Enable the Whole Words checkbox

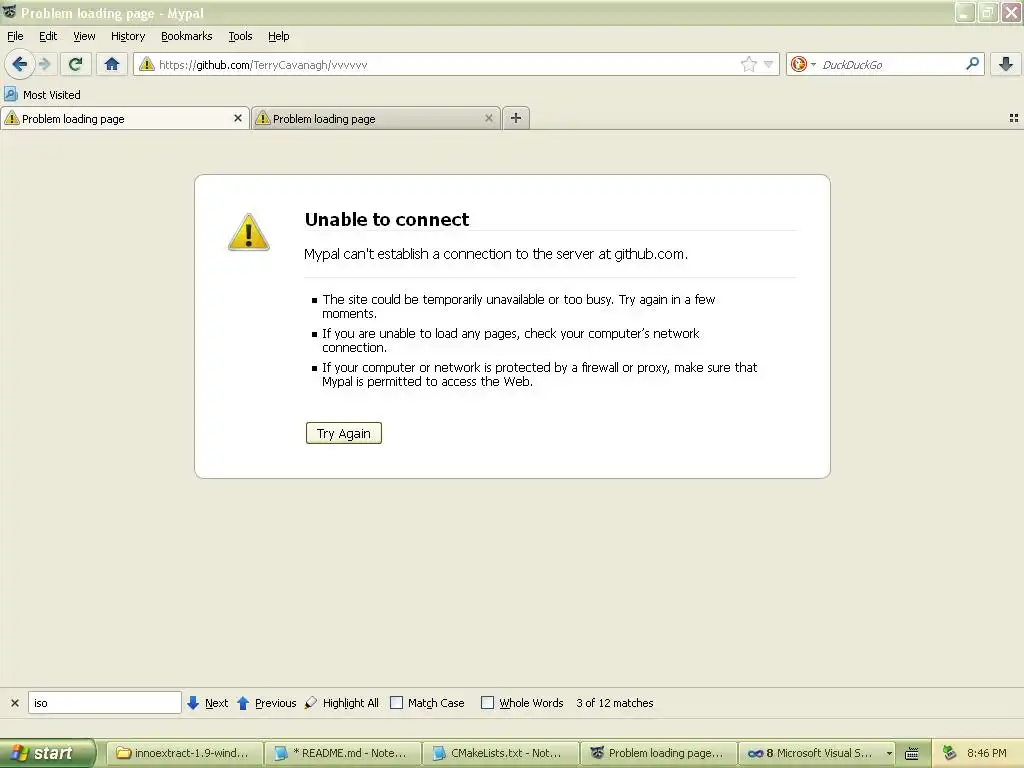487,703
